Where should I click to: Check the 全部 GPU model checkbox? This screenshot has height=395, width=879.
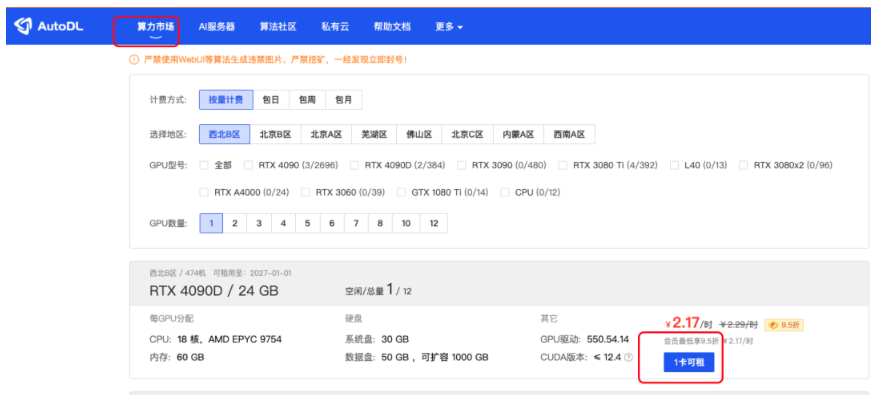tap(204, 165)
